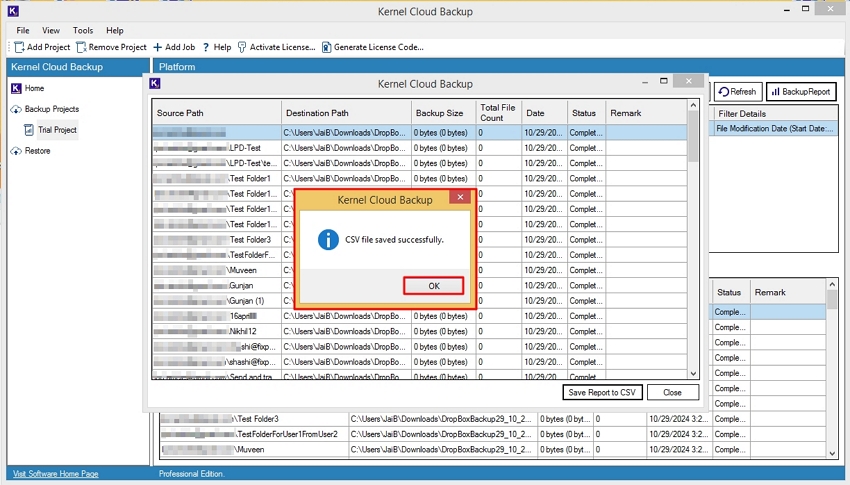
Task: Click the app K icon in main title bar
Action: click(13, 11)
